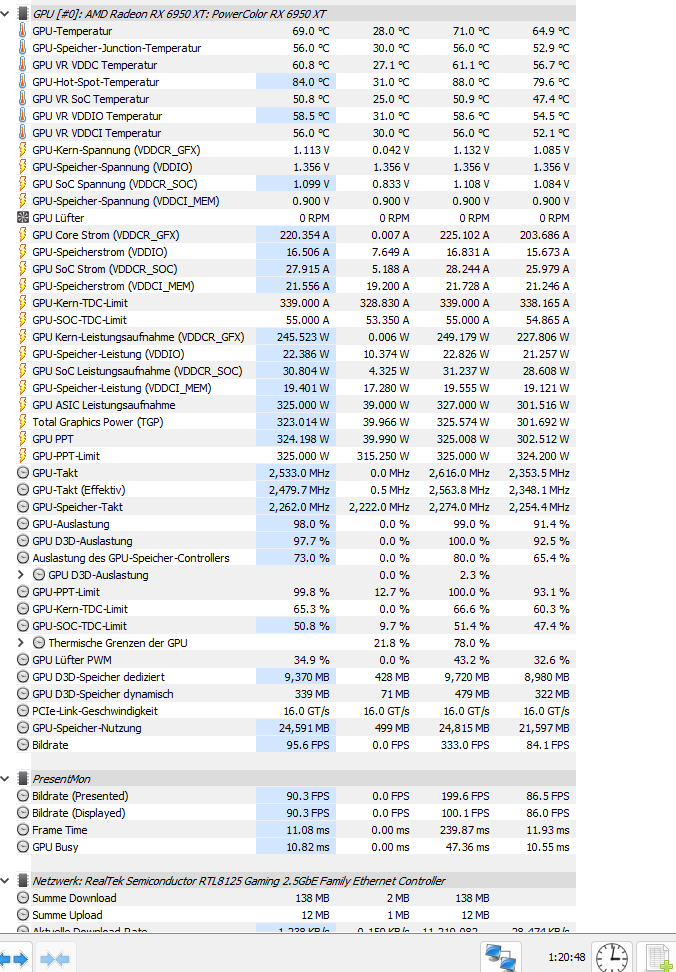Expand the GPU D3D-Auslastung sub-tree
This screenshot has height=972, width=676.
click(x=21, y=575)
